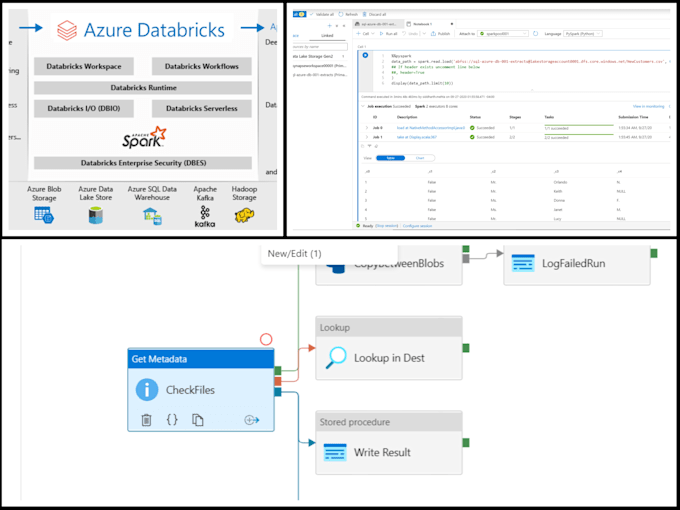Click the refresh icon beside sparkpool dropdown
Image resolution: width=680 pixels, height=510 pixels.
click(536, 33)
